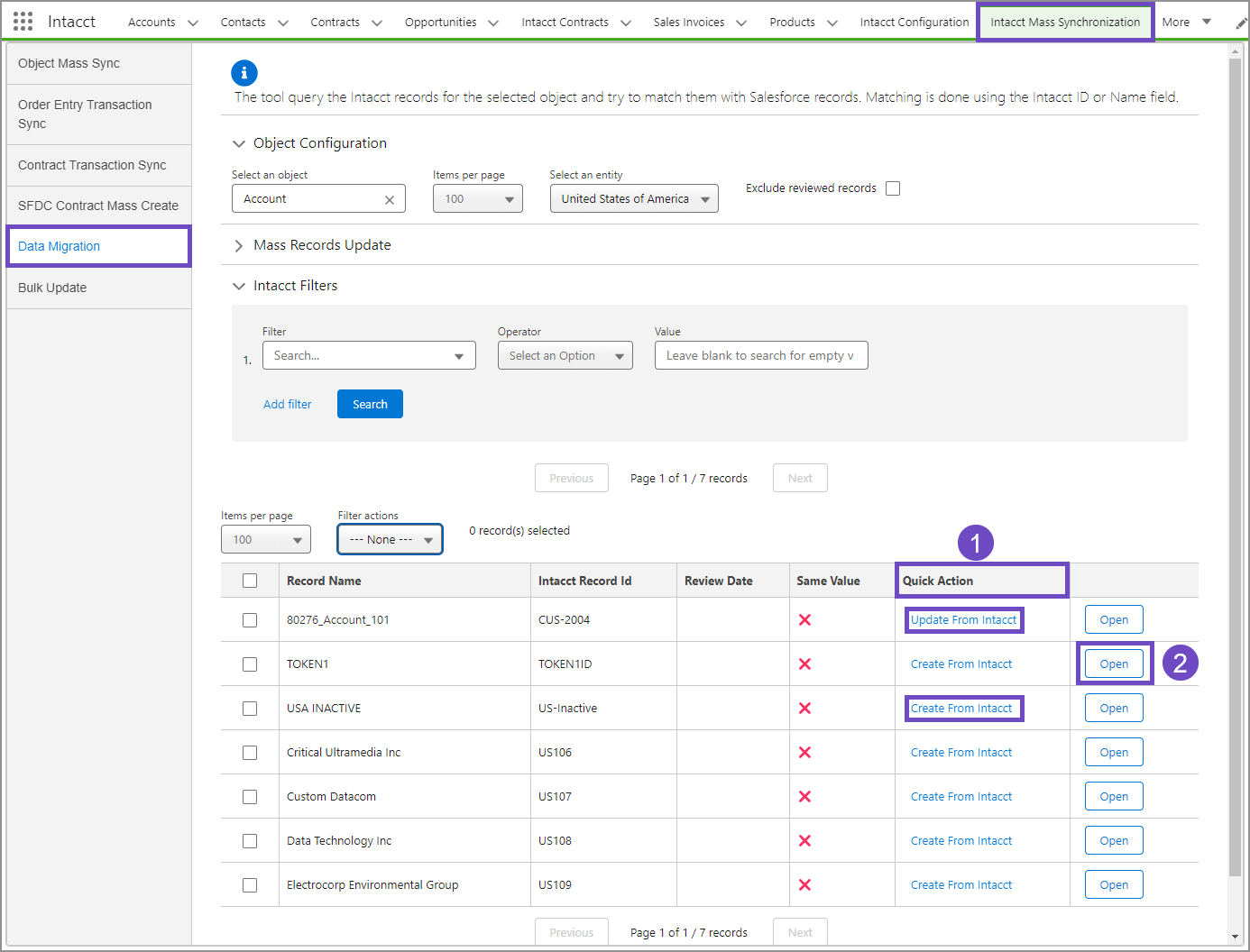Switch to the Sales Invoices tab
The image size is (1250, 952).
pos(691,22)
